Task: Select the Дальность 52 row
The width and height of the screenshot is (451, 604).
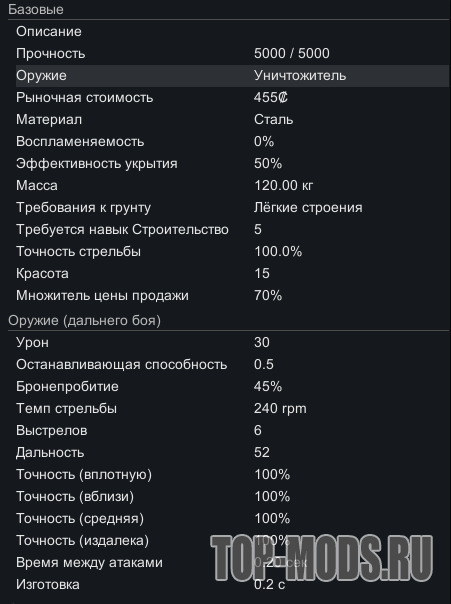Action: (x=232, y=452)
